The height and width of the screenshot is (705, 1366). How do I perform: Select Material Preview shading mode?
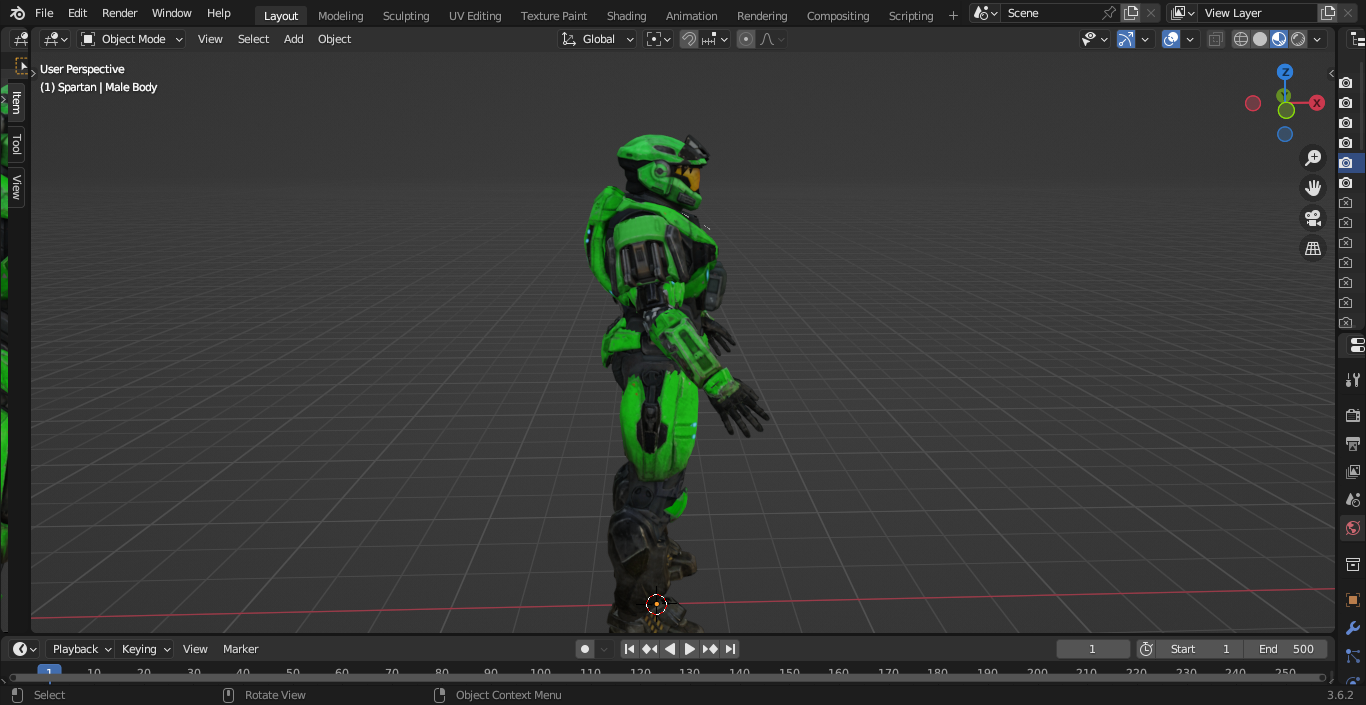click(1279, 39)
